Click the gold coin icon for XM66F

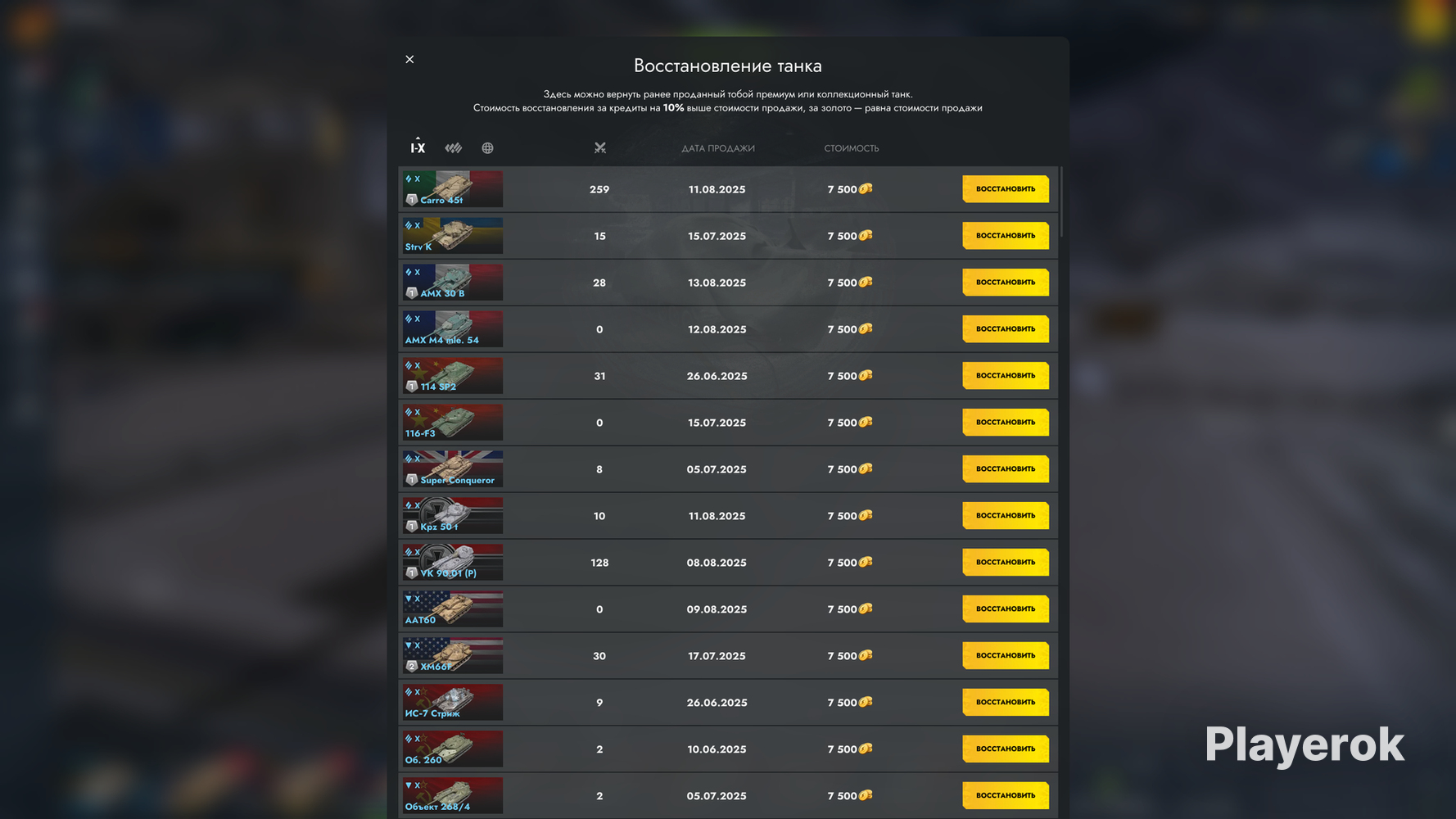pyautogui.click(x=866, y=656)
